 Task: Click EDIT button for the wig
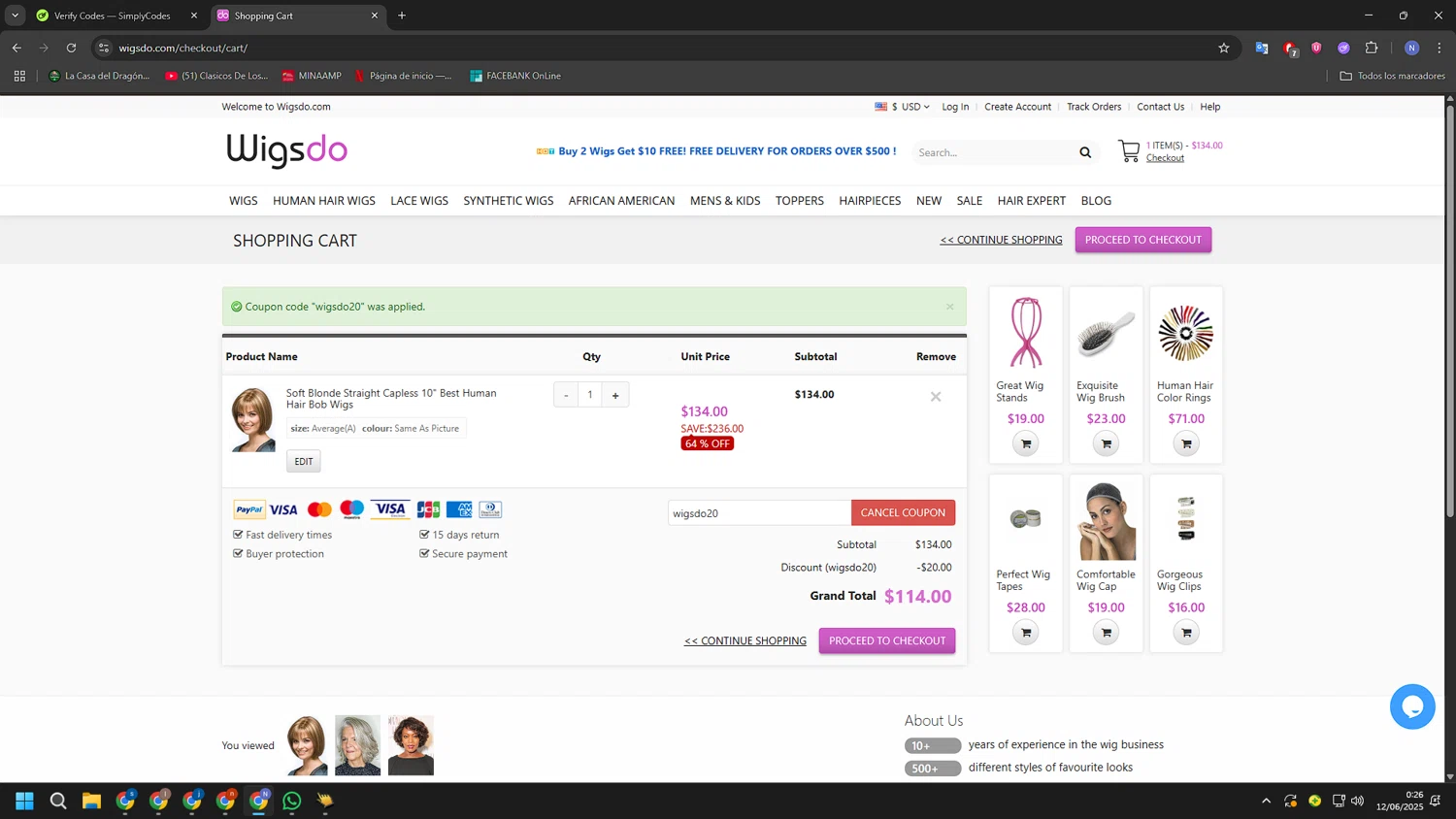pyautogui.click(x=304, y=461)
